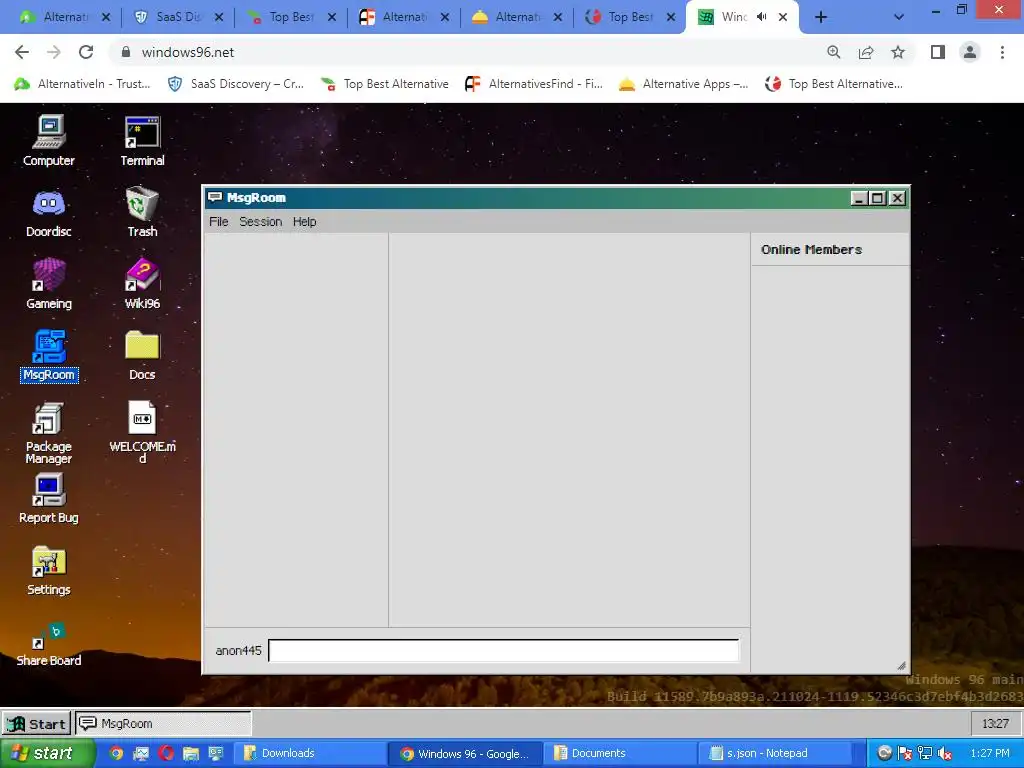Click the MsgRoom title bar chat icon
Screen dimensions: 1024x768
(214, 197)
